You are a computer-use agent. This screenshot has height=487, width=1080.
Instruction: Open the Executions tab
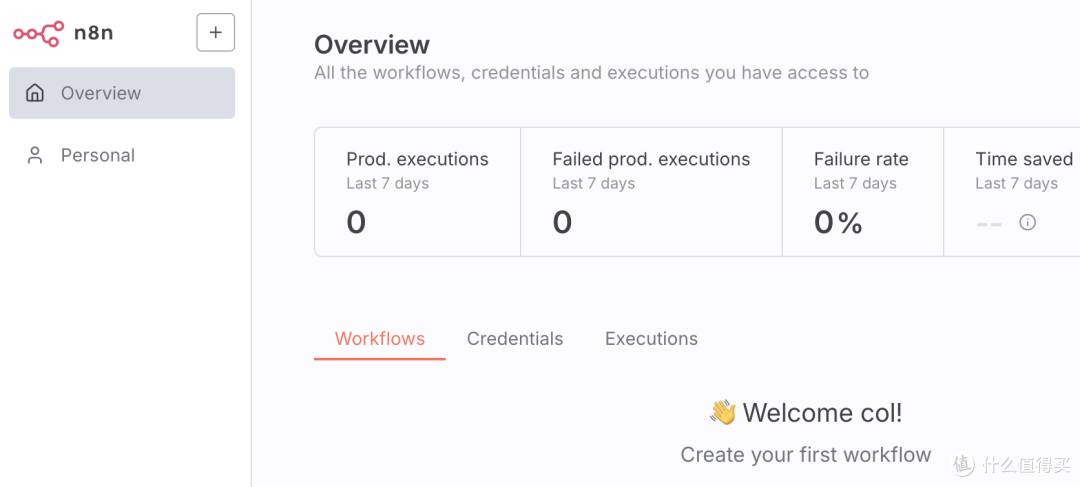click(651, 339)
